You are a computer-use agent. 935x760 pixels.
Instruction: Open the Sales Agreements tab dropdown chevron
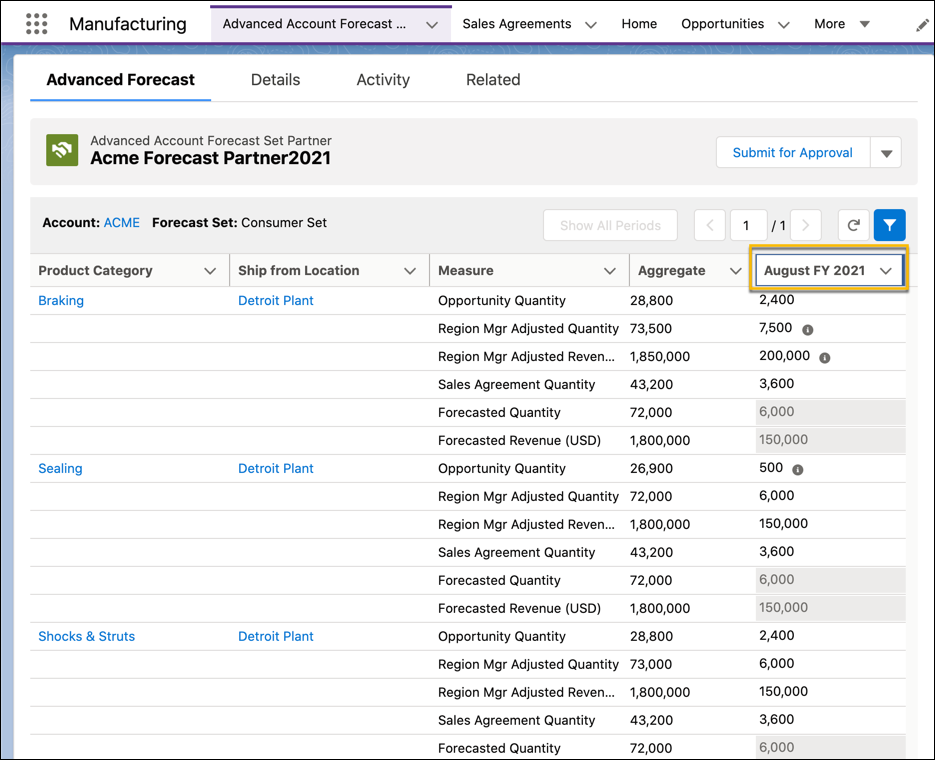(591, 25)
